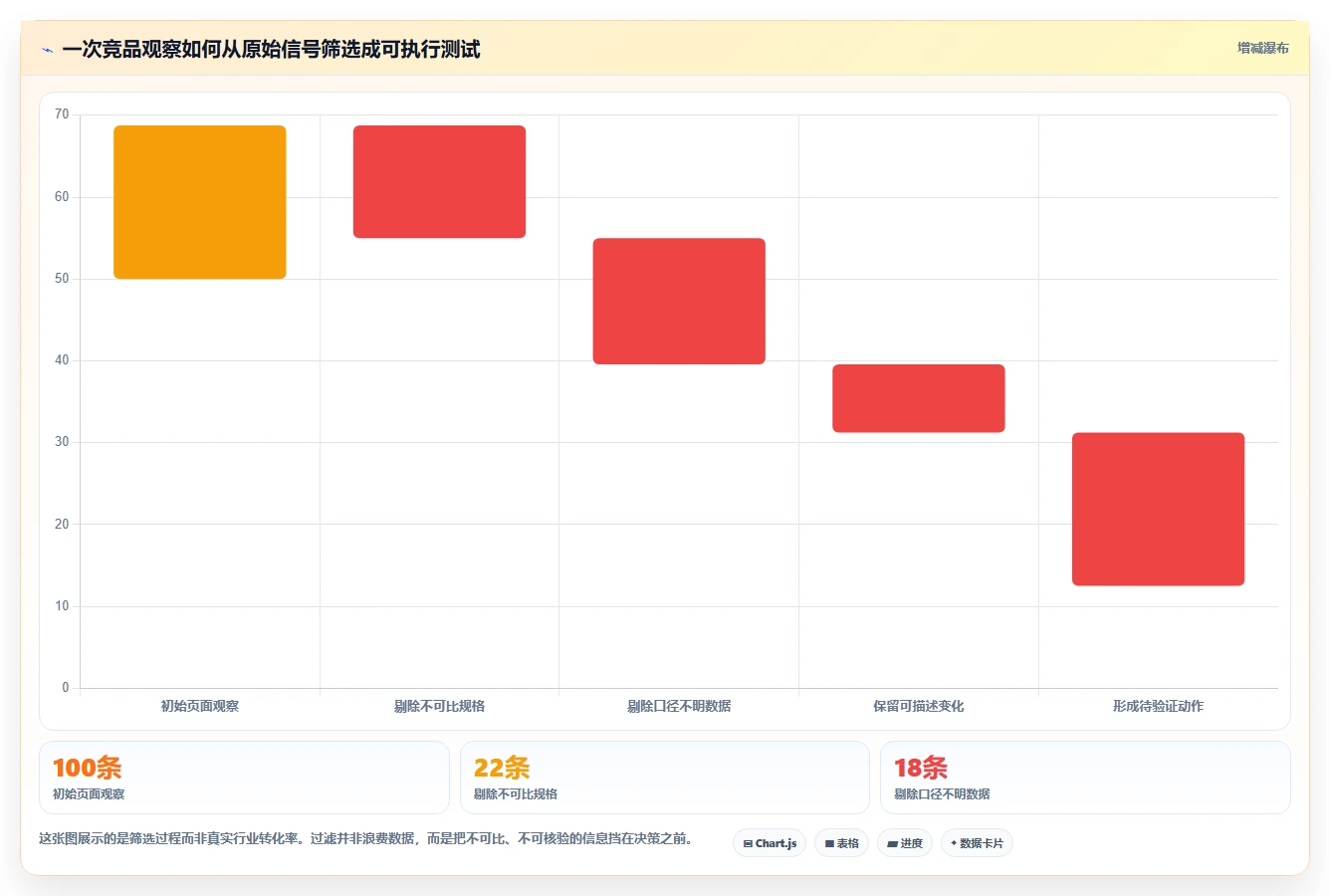Screen dimensions: 1330x896
Task: Click the 增减瀑布 label in header
Action: click(1262, 48)
